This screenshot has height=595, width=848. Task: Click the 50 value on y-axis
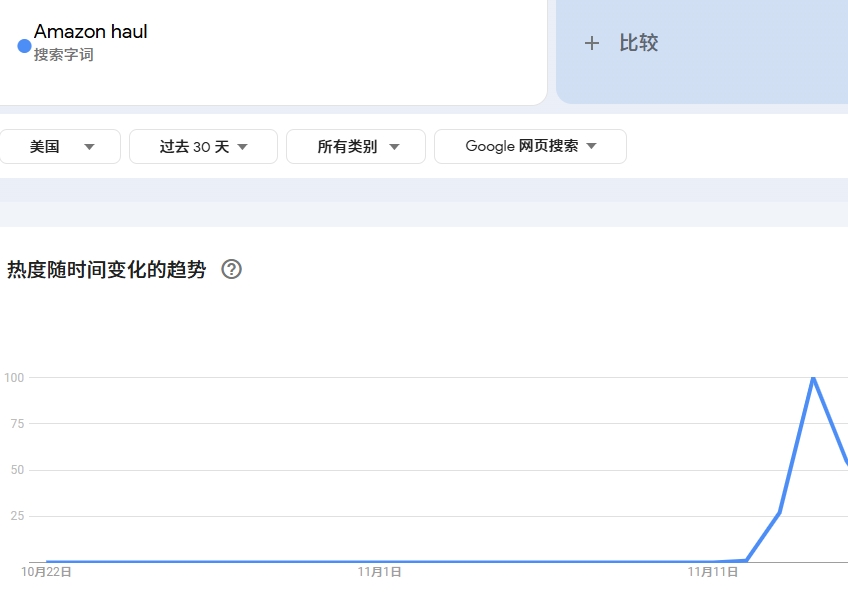pyautogui.click(x=17, y=470)
